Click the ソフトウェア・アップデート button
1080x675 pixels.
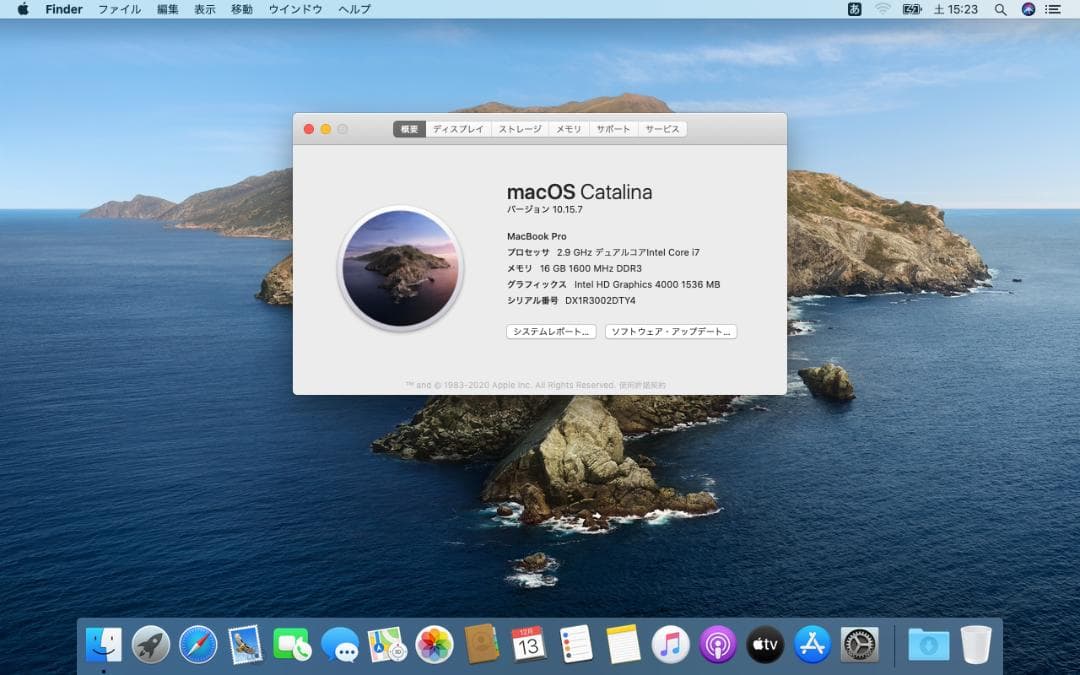click(x=670, y=331)
